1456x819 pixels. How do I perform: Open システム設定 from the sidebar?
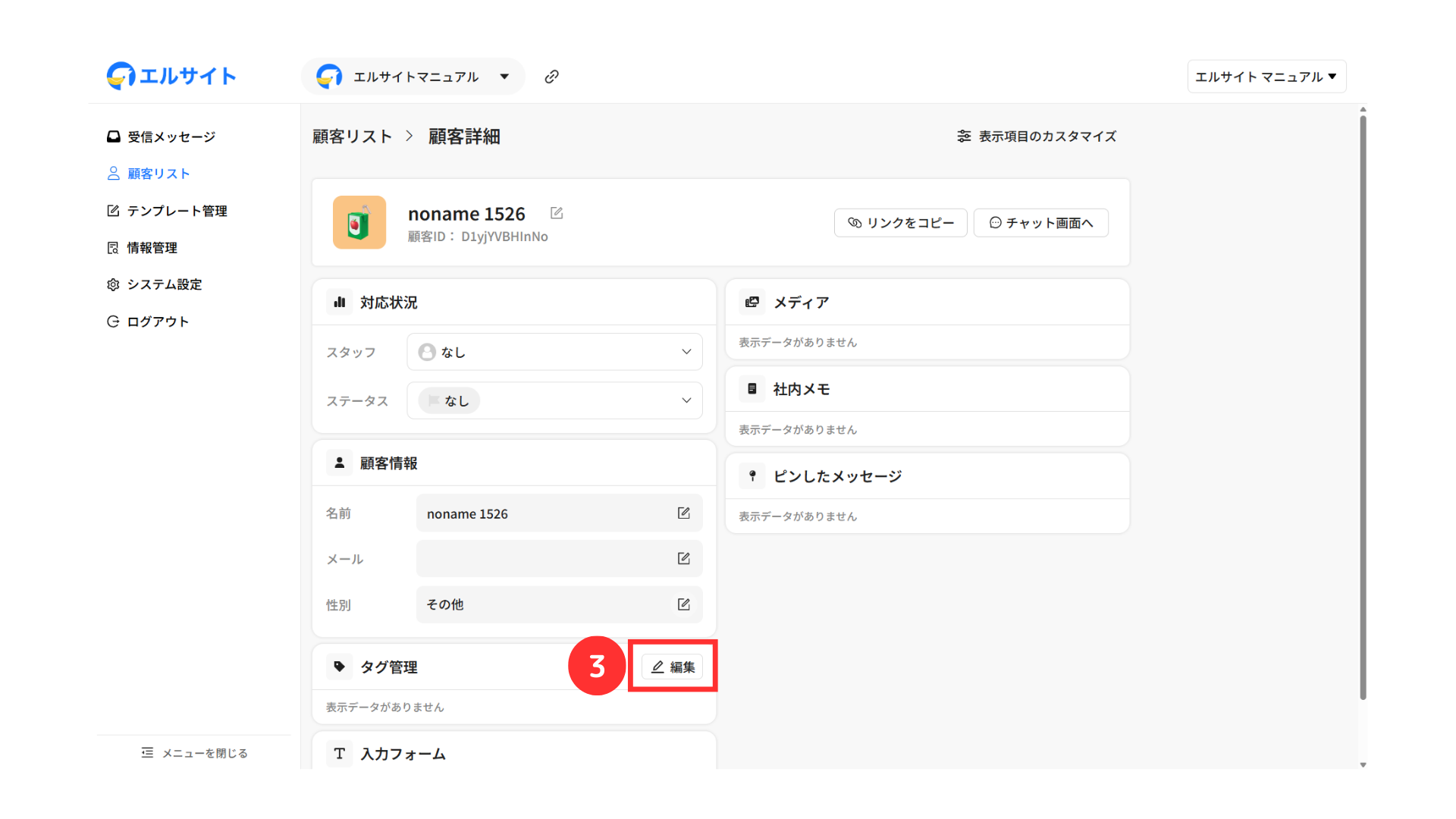pyautogui.click(x=164, y=284)
